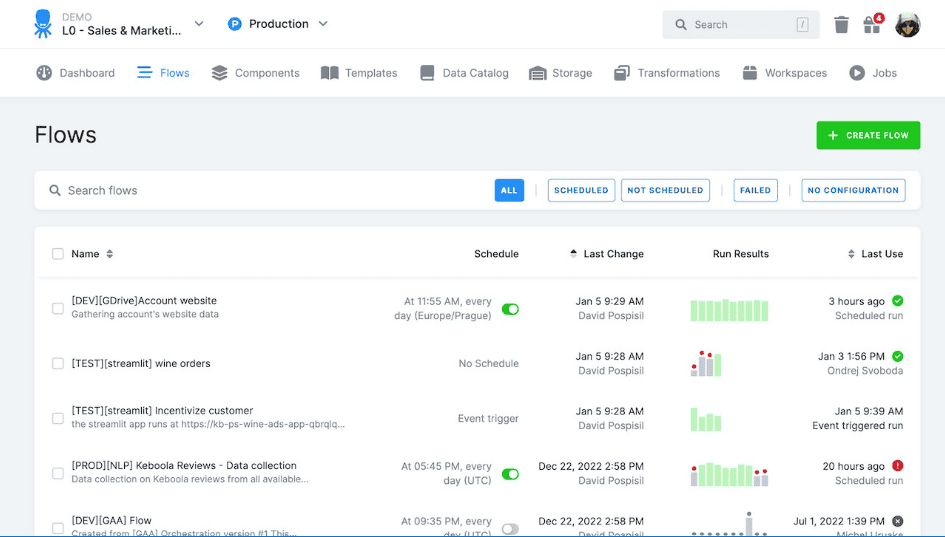Viewport: 945px width, 537px height.
Task: Filter flows by ALL
Action: pyautogui.click(x=509, y=190)
